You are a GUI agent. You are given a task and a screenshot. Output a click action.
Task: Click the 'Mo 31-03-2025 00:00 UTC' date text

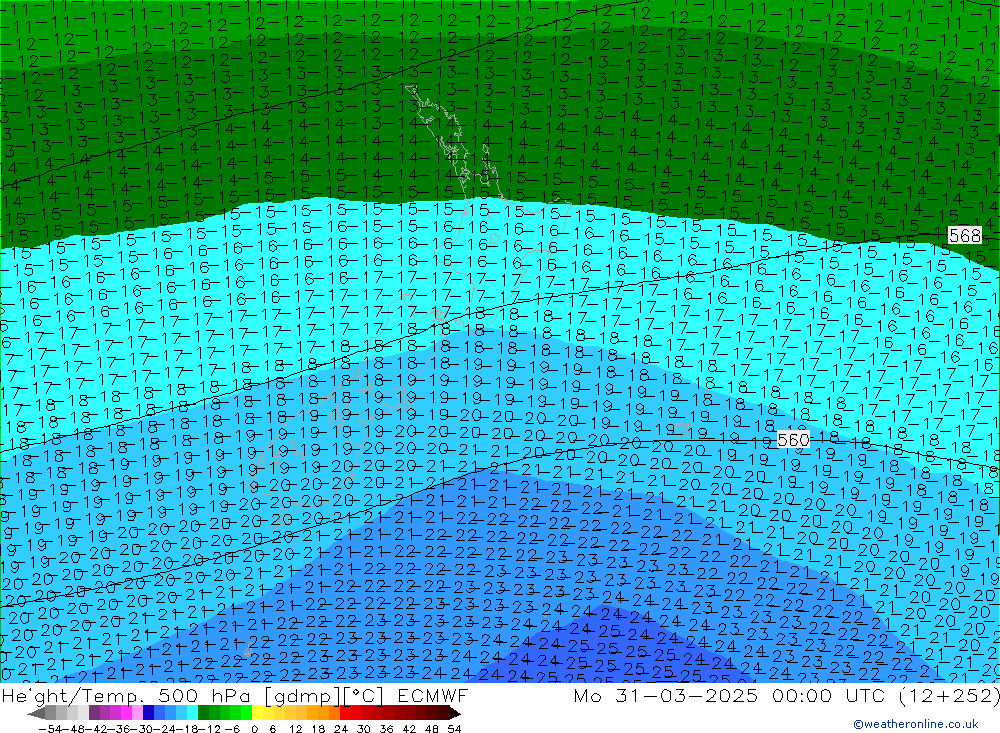tap(732, 696)
